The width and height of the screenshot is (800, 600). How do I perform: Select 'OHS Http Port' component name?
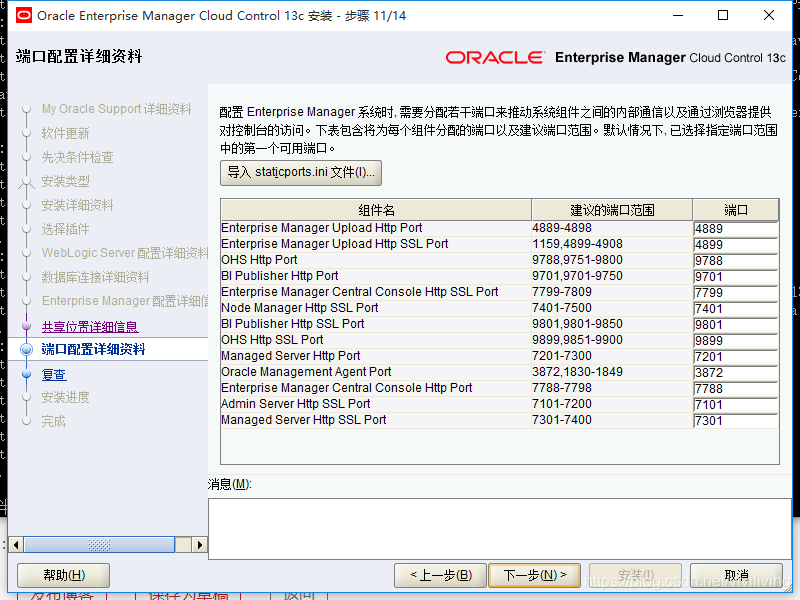click(x=259, y=260)
